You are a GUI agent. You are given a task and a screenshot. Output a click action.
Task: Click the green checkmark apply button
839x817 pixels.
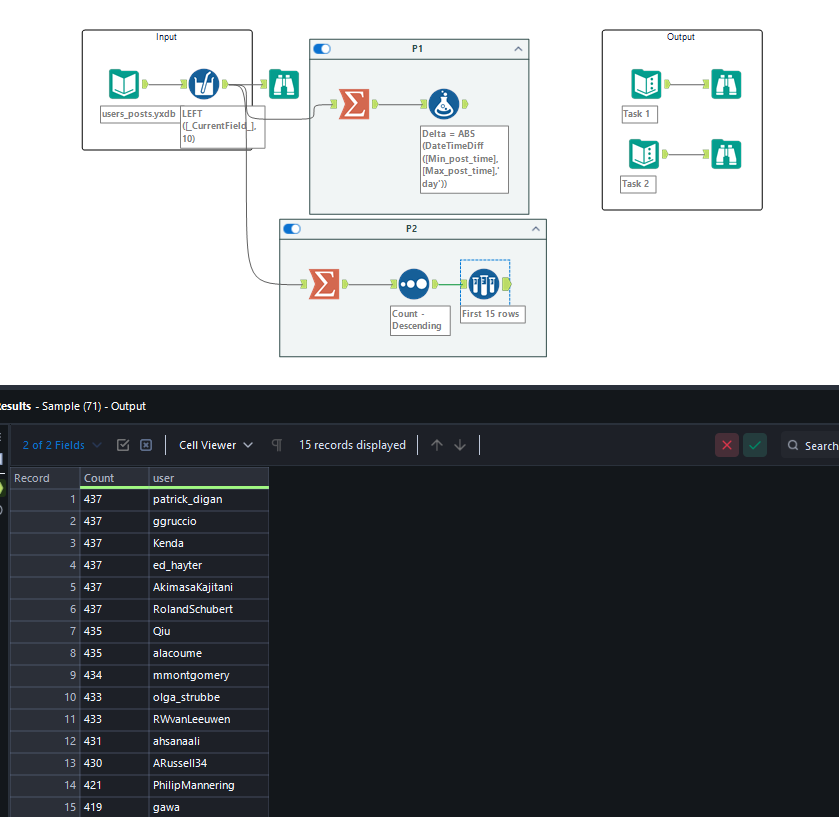(755, 445)
